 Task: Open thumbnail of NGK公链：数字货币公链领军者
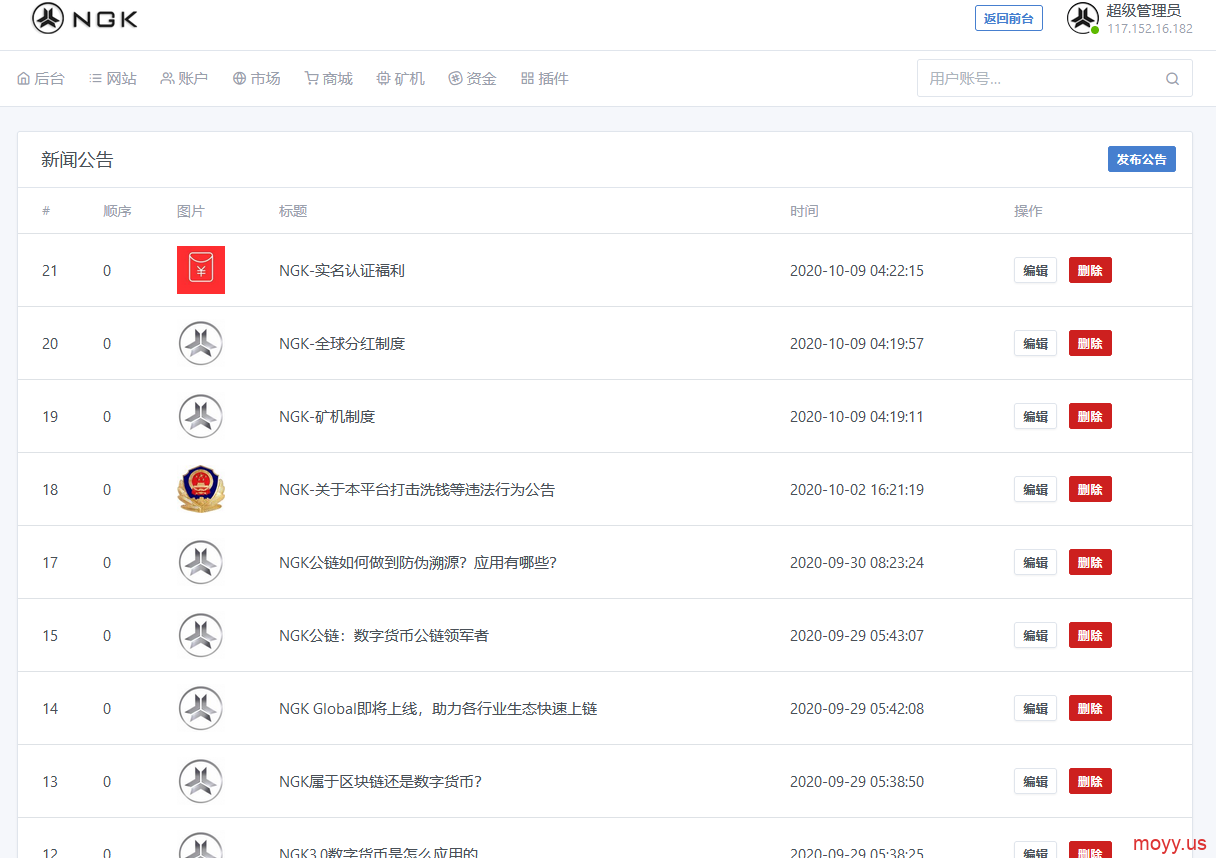[201, 635]
